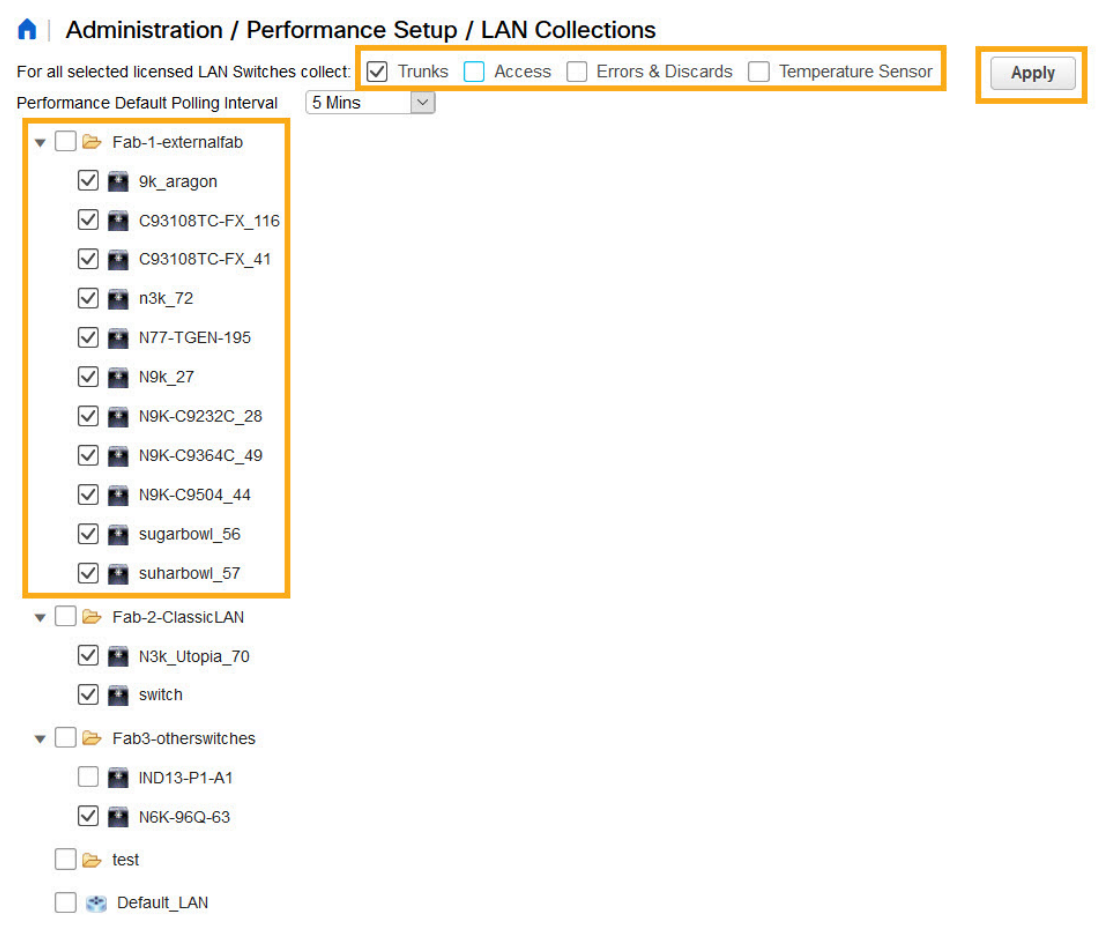The height and width of the screenshot is (928, 1102).
Task: Click the switch icon beside N77-TGEN-195
Action: click(117, 337)
